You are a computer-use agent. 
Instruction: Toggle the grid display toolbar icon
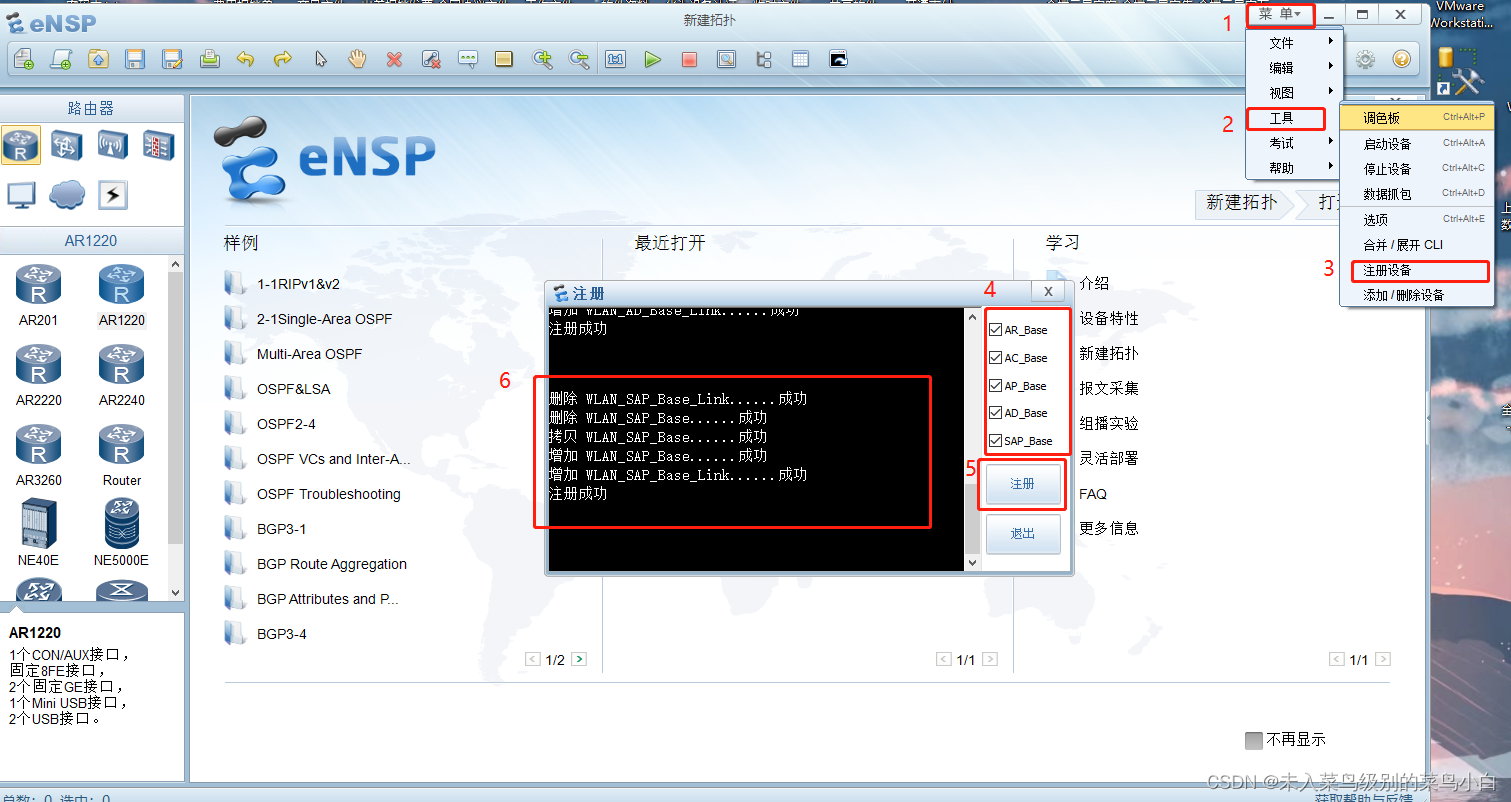click(800, 59)
